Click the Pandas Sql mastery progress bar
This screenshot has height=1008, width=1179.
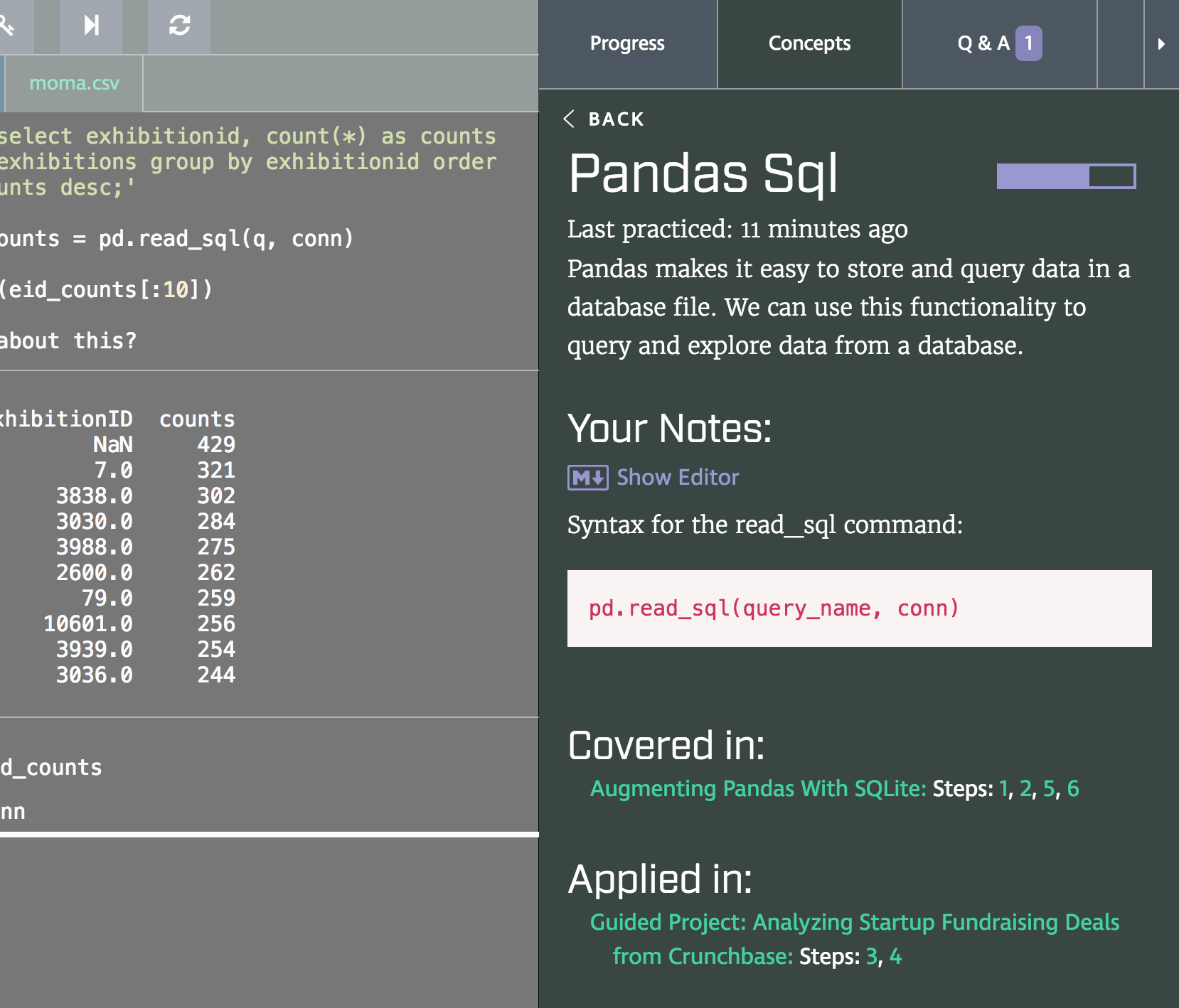click(x=1065, y=176)
